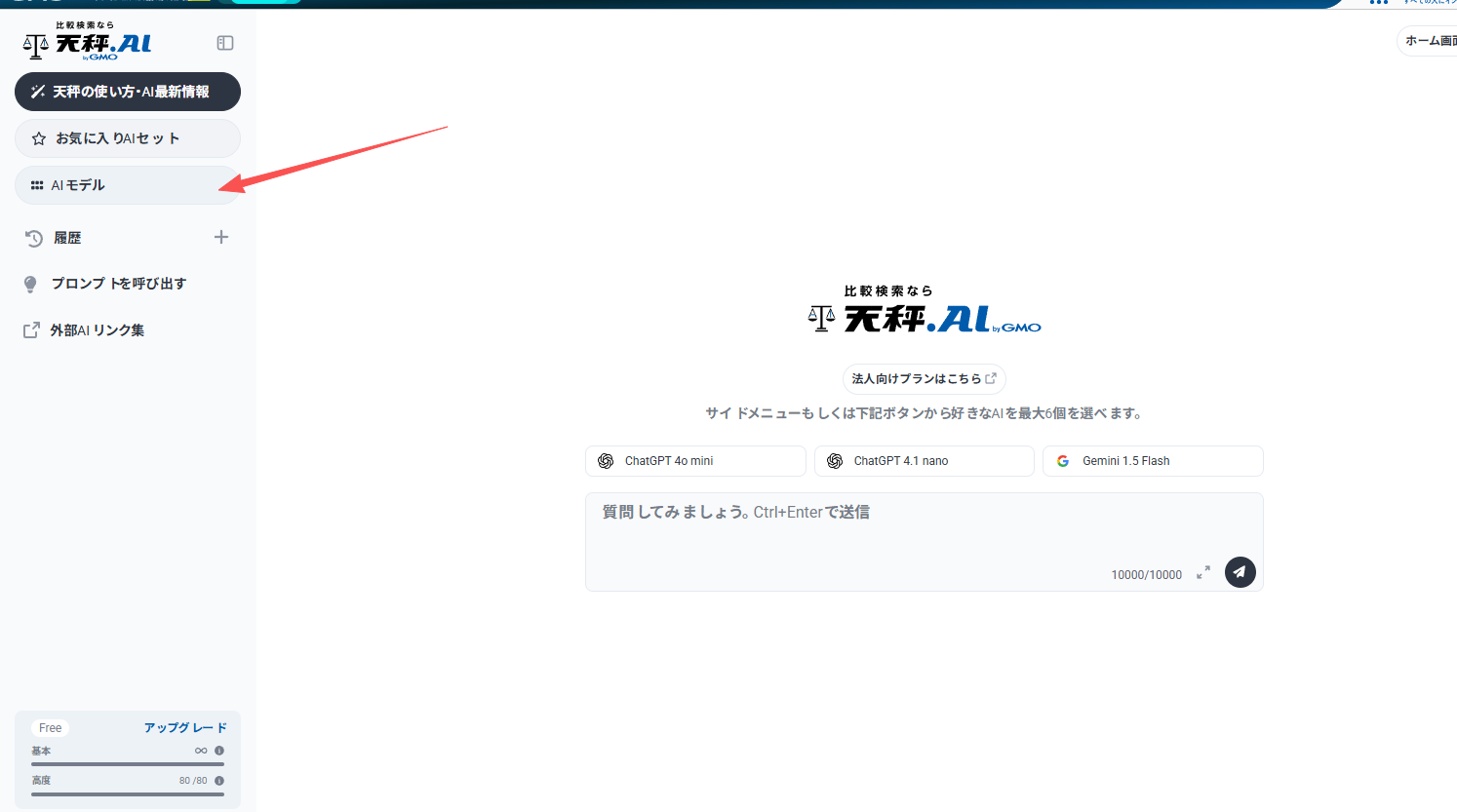Click 天秤の使い方・AI最新情報 button
This screenshot has width=1457, height=812.
pos(127,92)
